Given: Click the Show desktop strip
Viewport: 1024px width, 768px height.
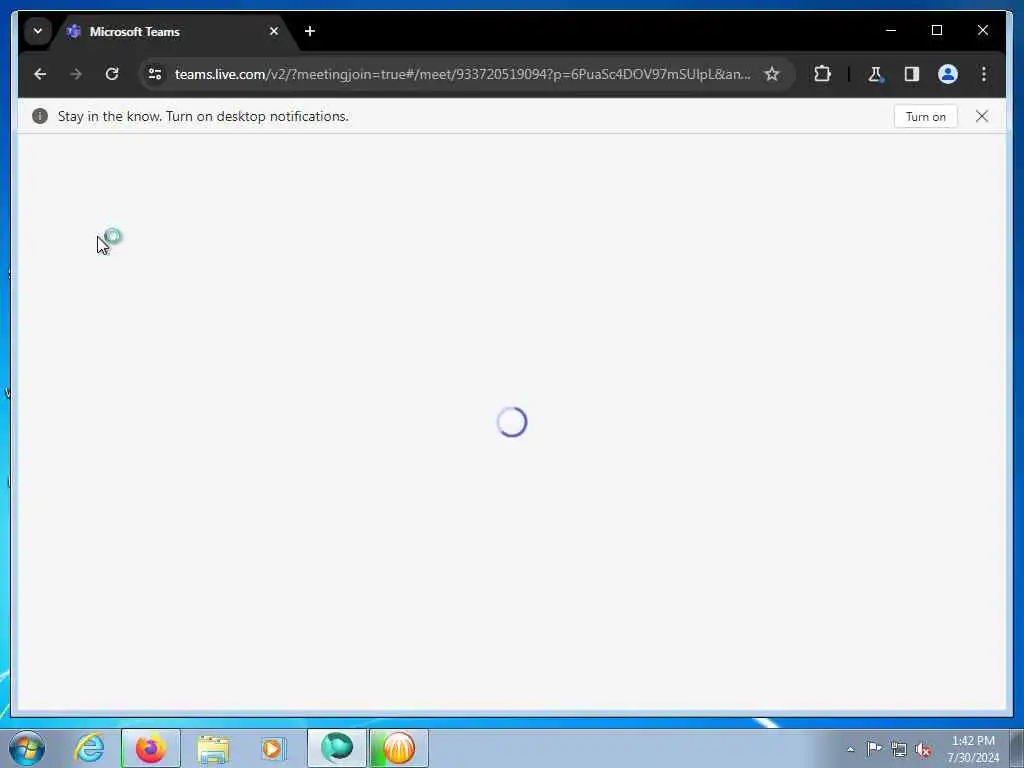Looking at the screenshot, I should [x=1017, y=748].
